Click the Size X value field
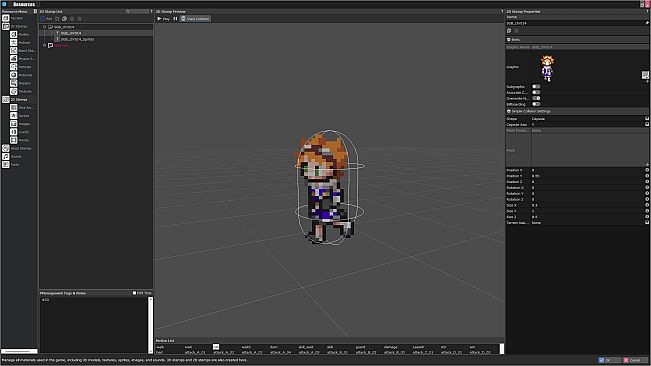The image size is (651, 366). tap(587, 205)
